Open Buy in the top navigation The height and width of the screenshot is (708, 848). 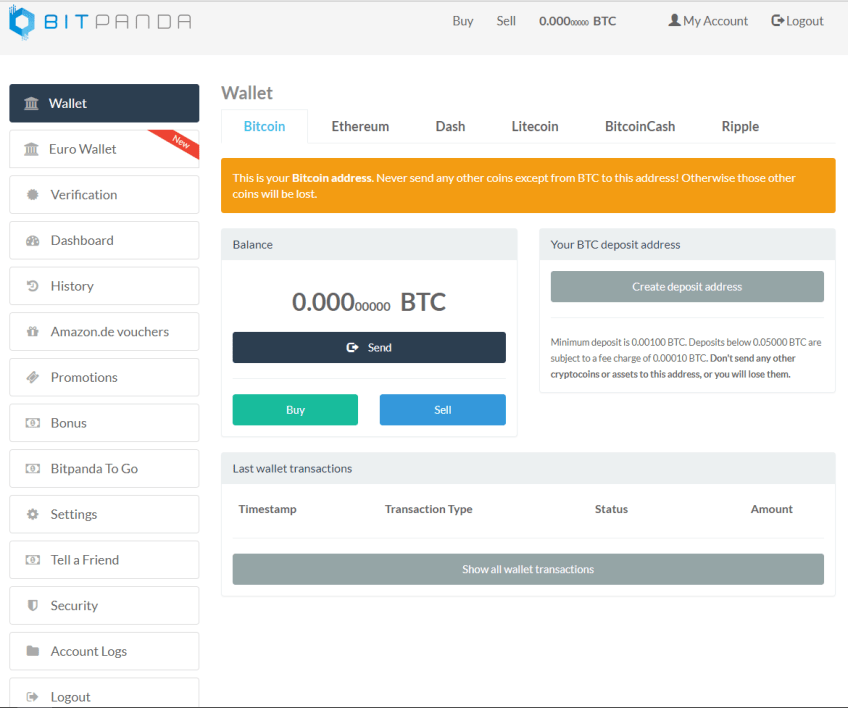click(463, 21)
